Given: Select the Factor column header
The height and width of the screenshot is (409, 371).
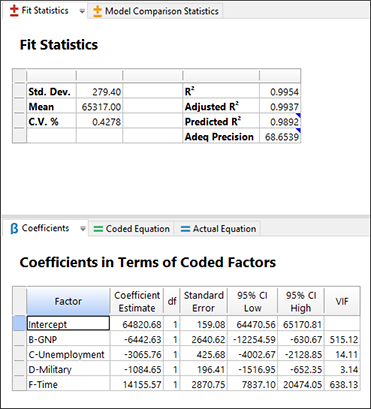Looking at the screenshot, I should tap(68, 301).
